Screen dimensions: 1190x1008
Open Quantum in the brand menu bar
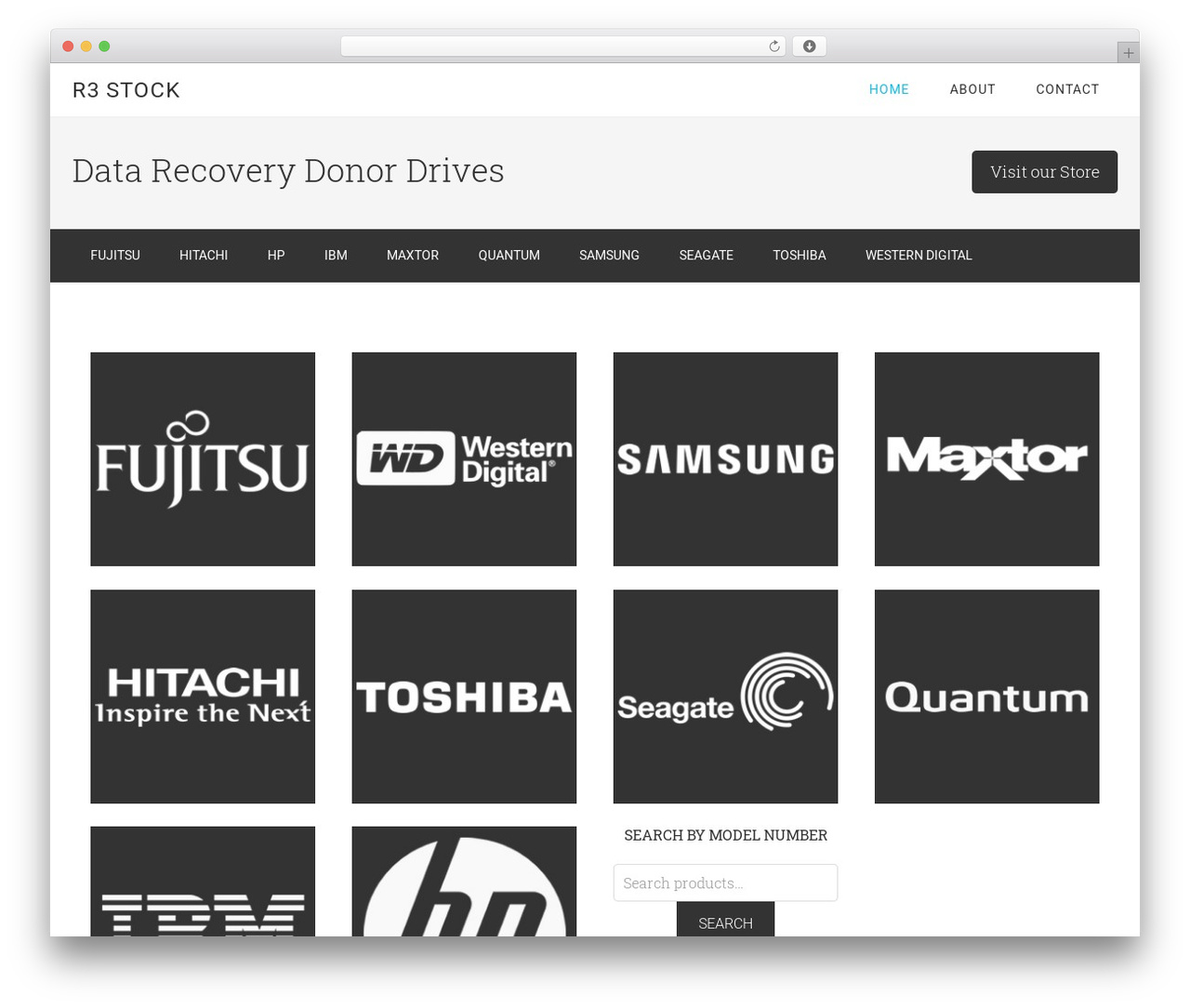coord(509,255)
